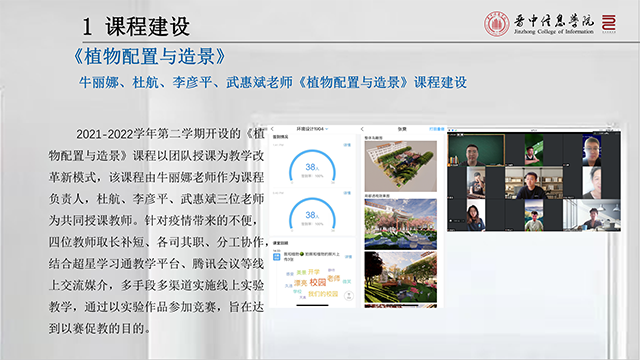Tap the back arrow in the student work screen
Viewport: 640px width, 360px height.
[362, 129]
